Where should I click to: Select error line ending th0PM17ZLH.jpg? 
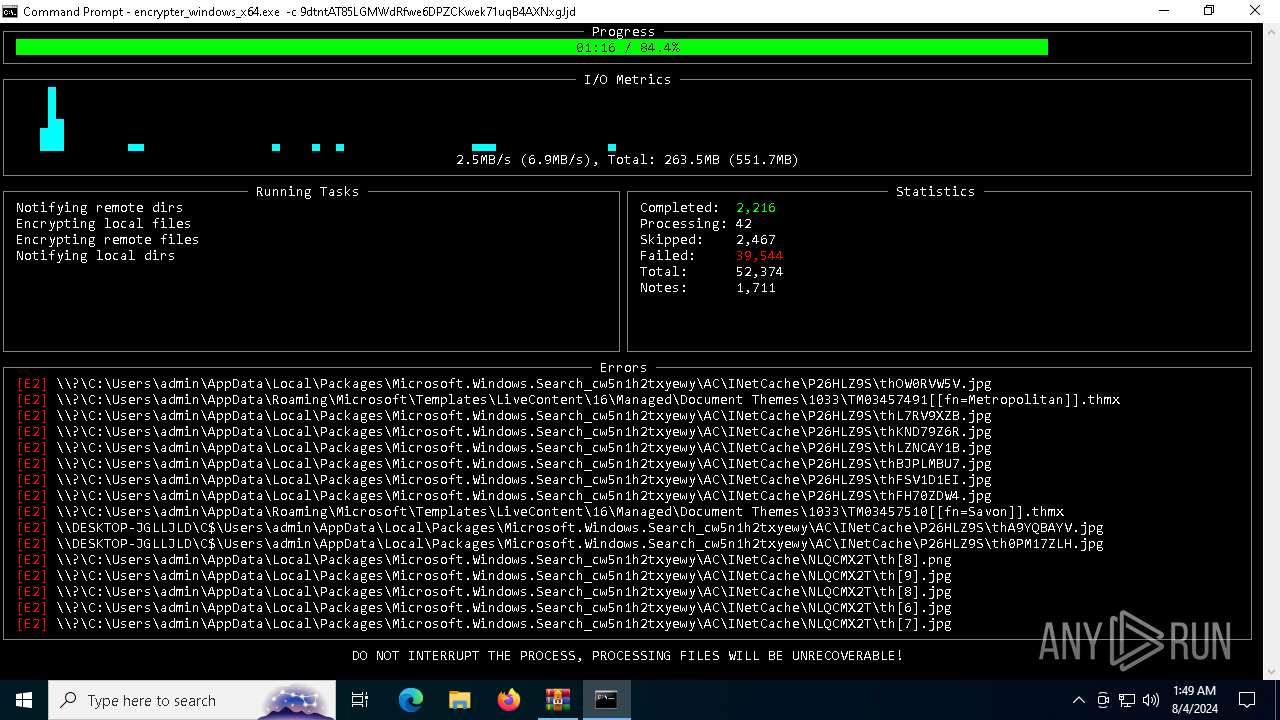pyautogui.click(x=560, y=543)
